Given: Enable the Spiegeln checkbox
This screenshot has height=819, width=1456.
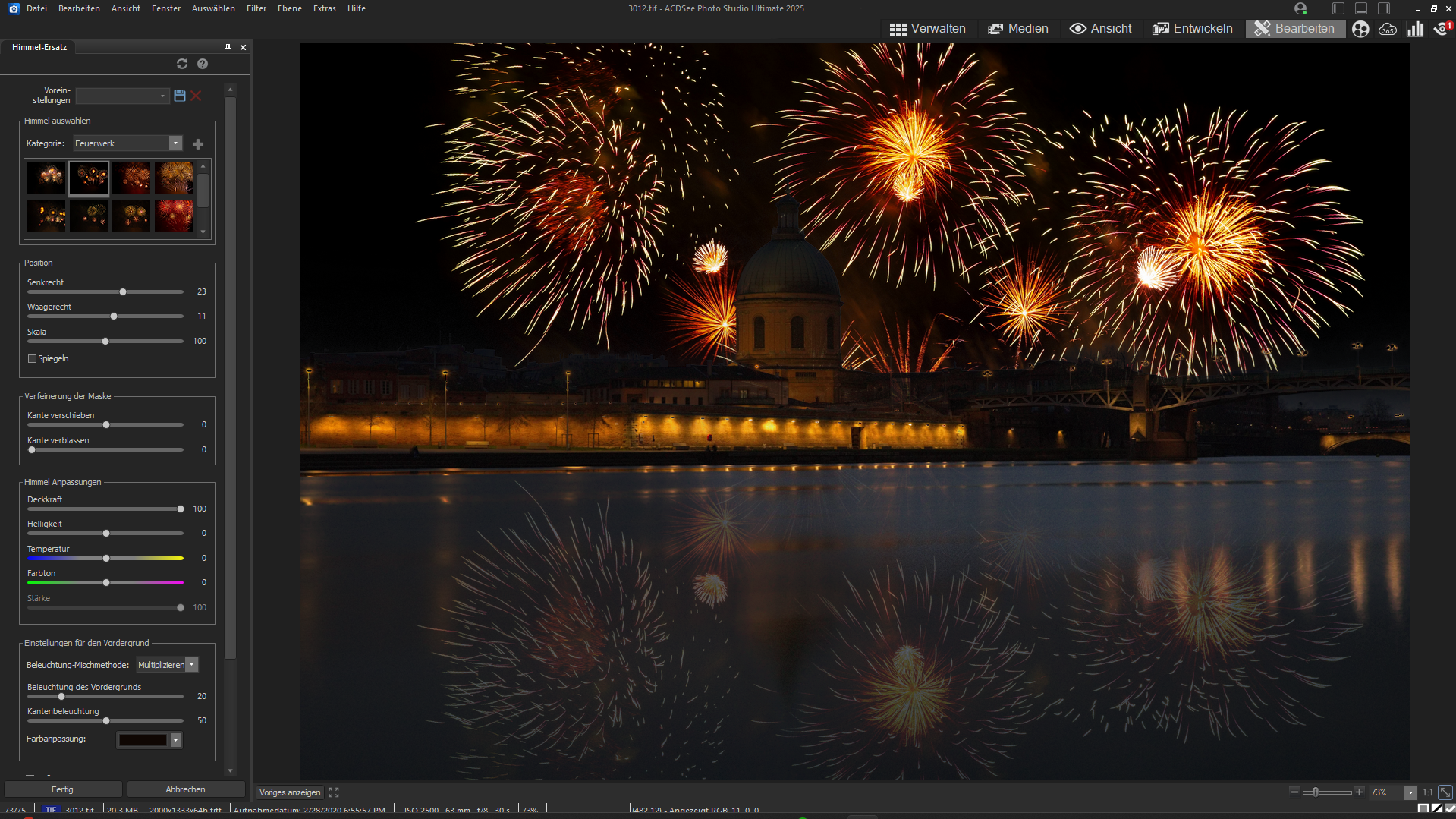Looking at the screenshot, I should point(32,359).
